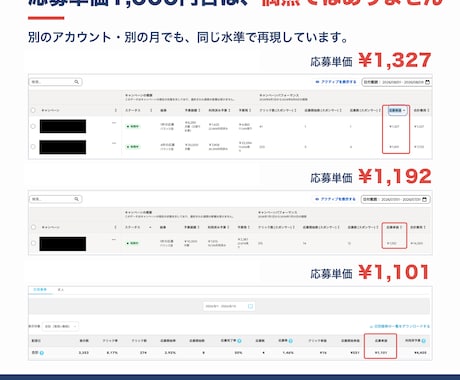Click the large red ¥1,192 heading
This screenshot has width=460, height=380.
tap(395, 177)
